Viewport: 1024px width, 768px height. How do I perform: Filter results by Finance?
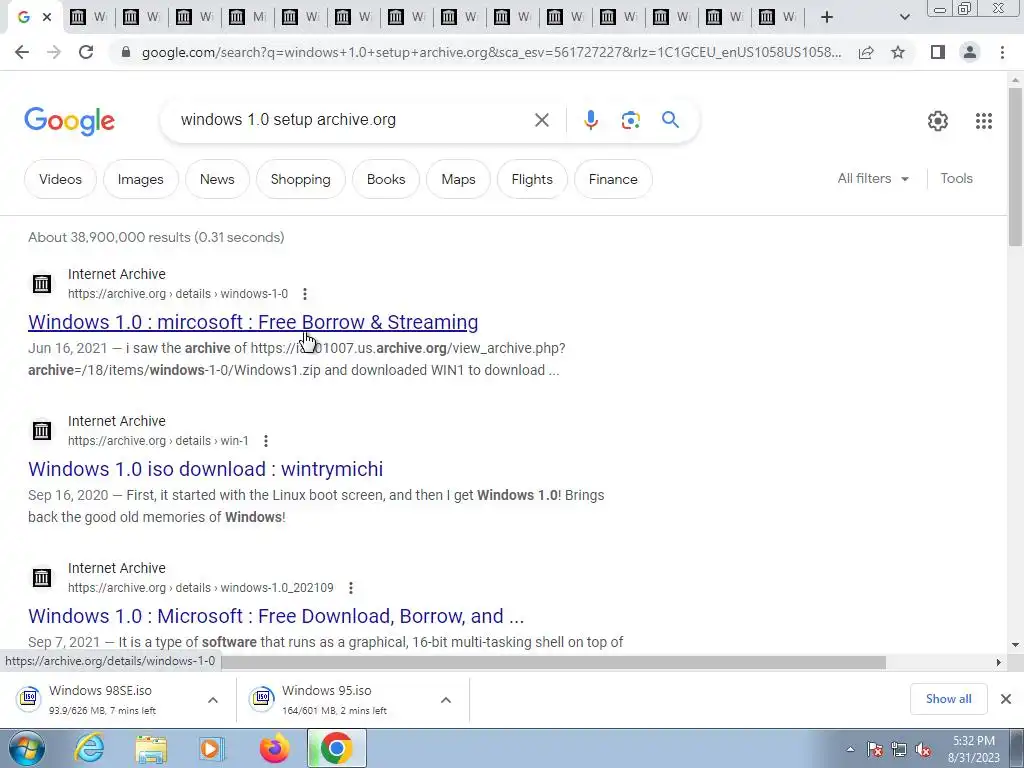coord(613,179)
